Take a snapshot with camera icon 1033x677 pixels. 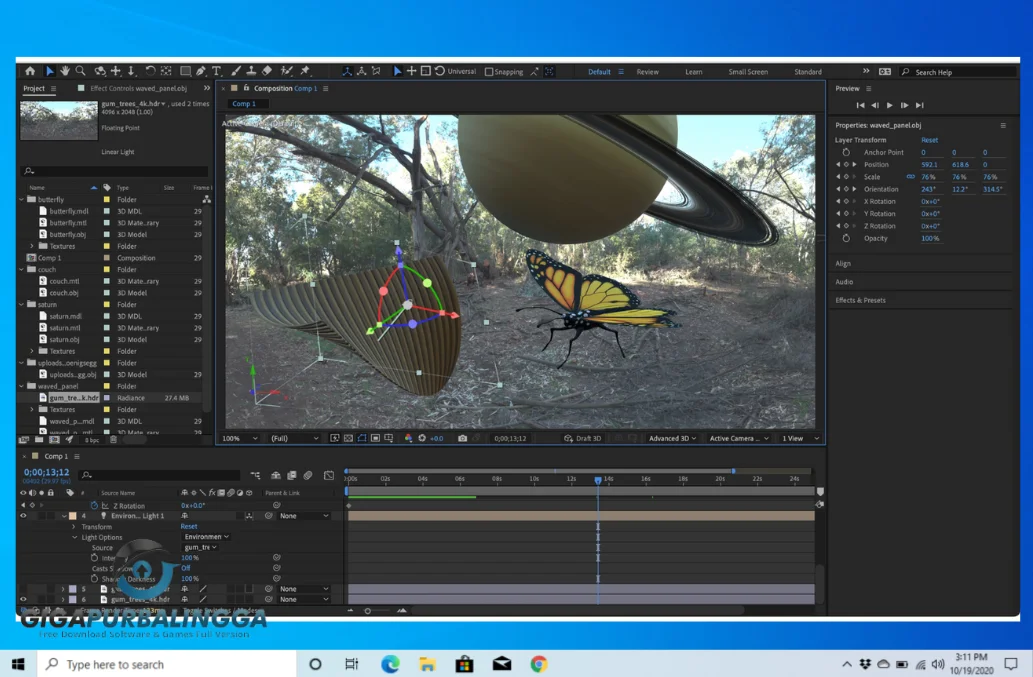pos(462,438)
